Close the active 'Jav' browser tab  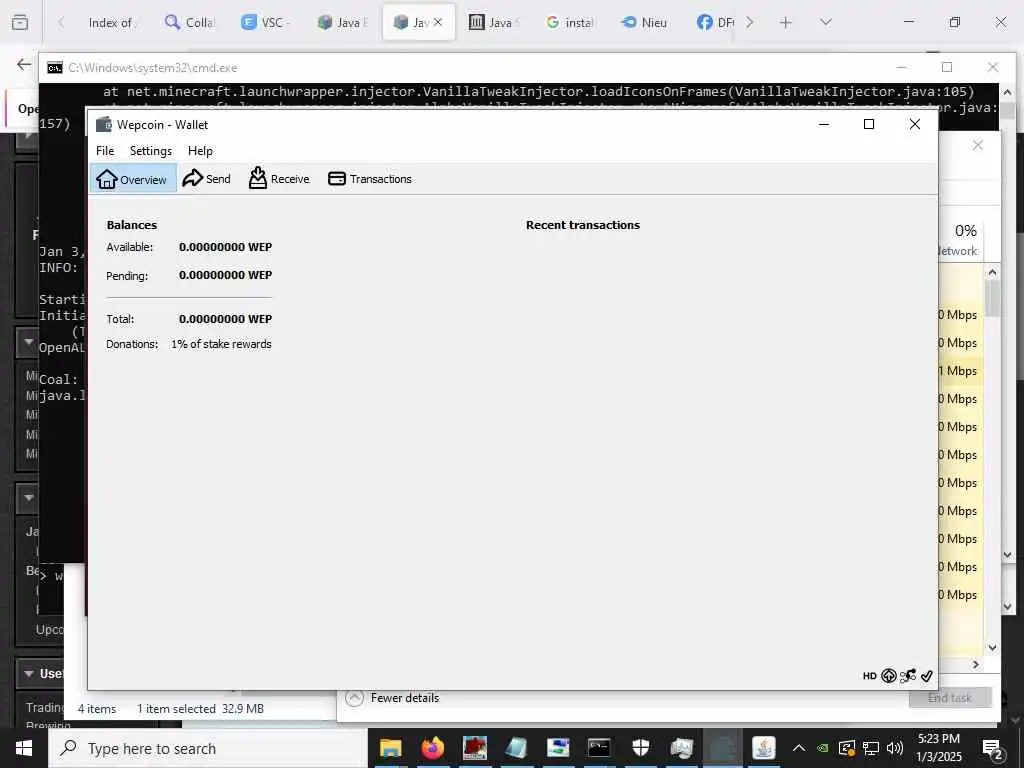tap(438, 22)
